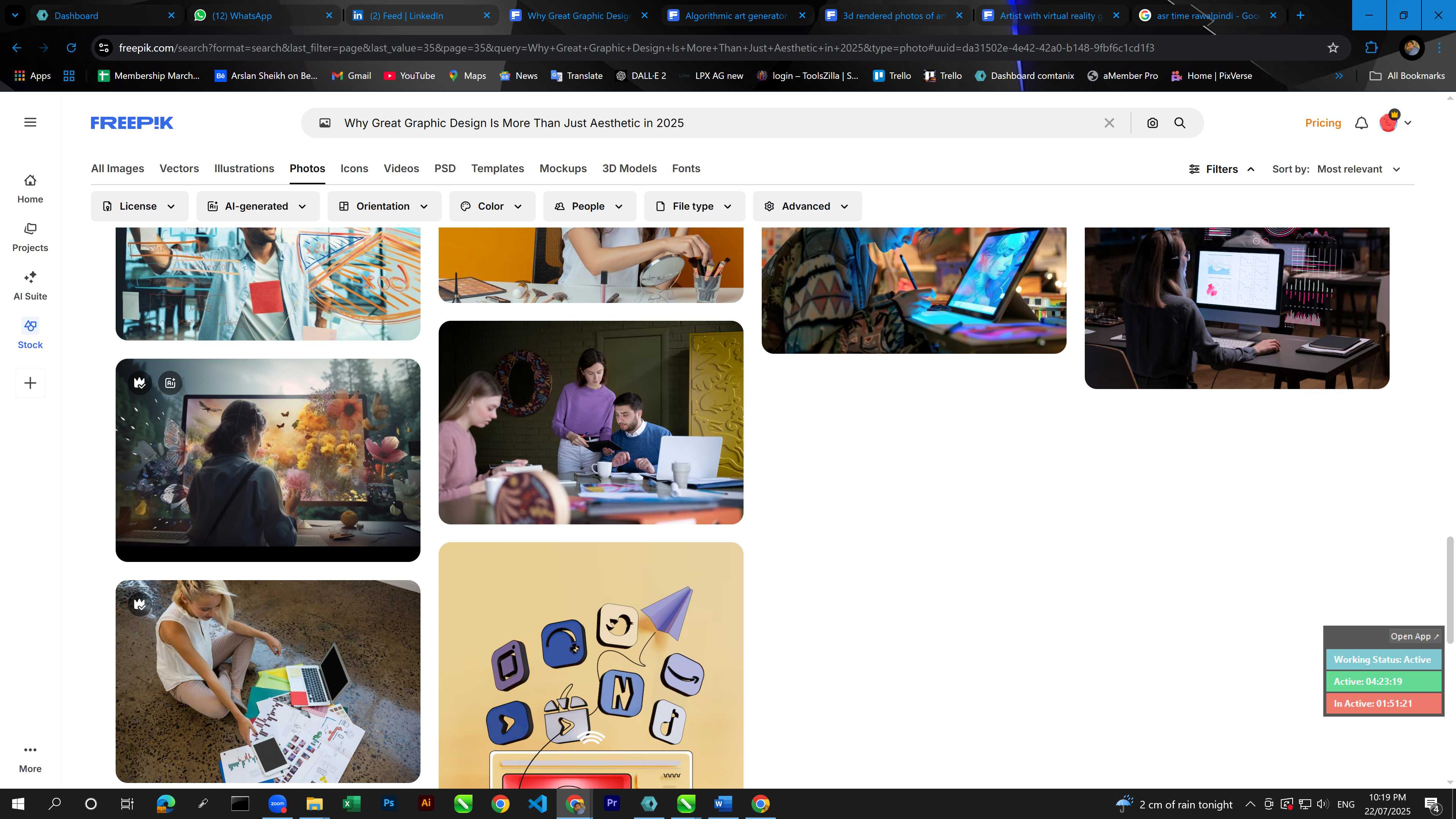1456x819 pixels.
Task: Switch to All Images tab
Action: click(x=118, y=168)
